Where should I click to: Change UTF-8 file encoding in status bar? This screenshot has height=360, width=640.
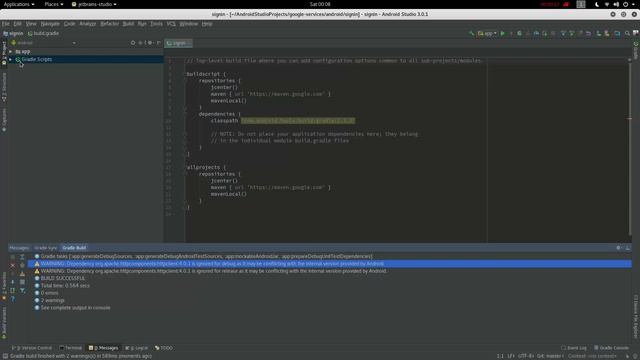click(x=526, y=356)
